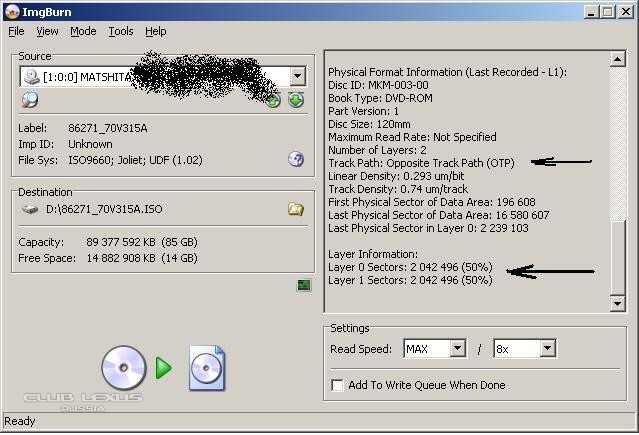The width and height of the screenshot is (639, 435).
Task: Click the Layer 0 Sectors line
Action: tap(410, 267)
